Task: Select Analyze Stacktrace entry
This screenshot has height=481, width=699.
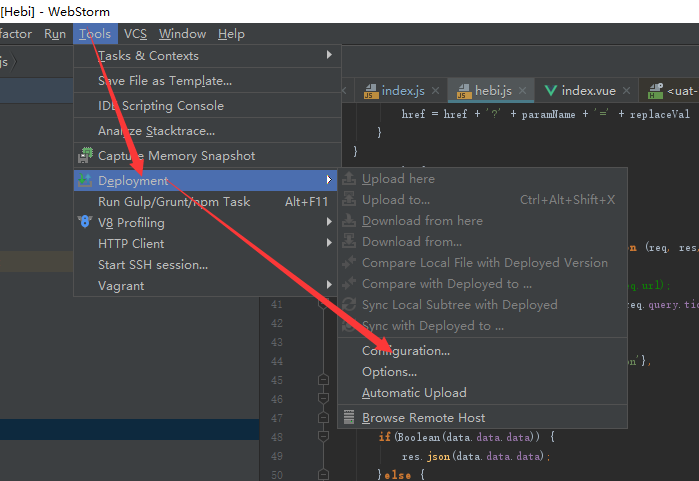Action: coord(207,131)
